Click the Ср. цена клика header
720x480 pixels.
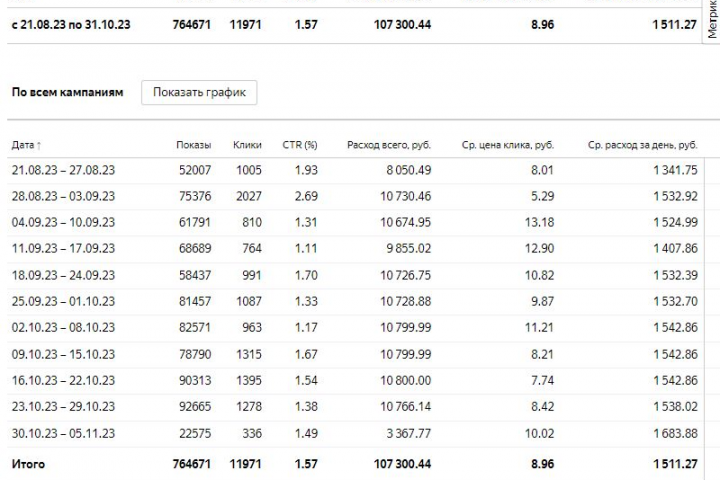tap(508, 145)
